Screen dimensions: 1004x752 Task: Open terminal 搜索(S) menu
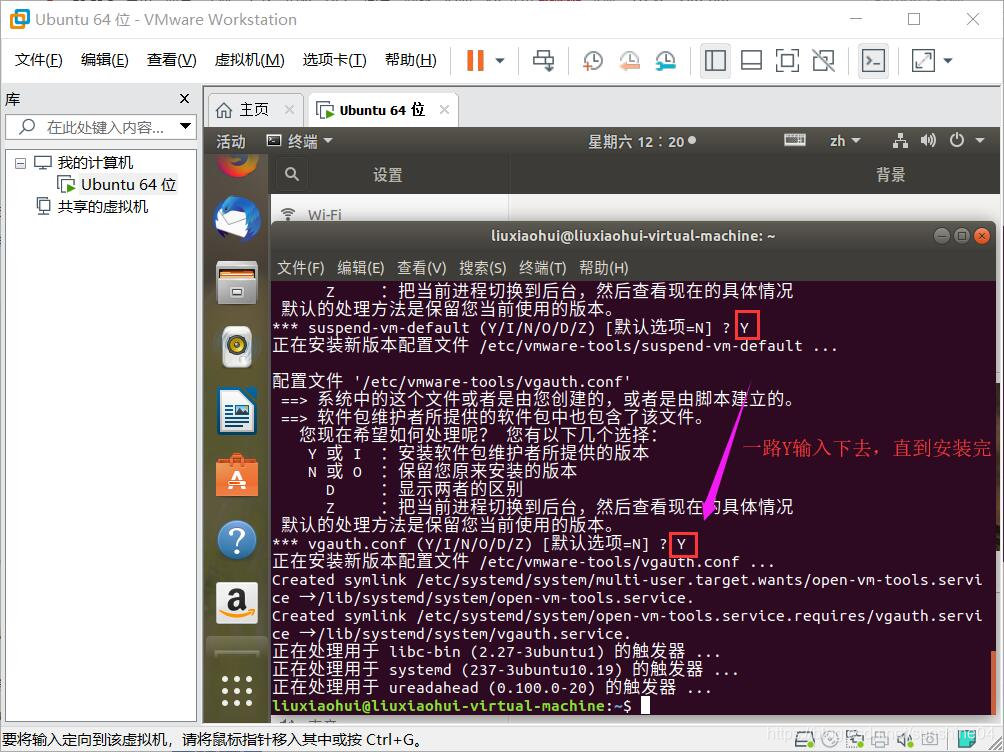[x=482, y=268]
